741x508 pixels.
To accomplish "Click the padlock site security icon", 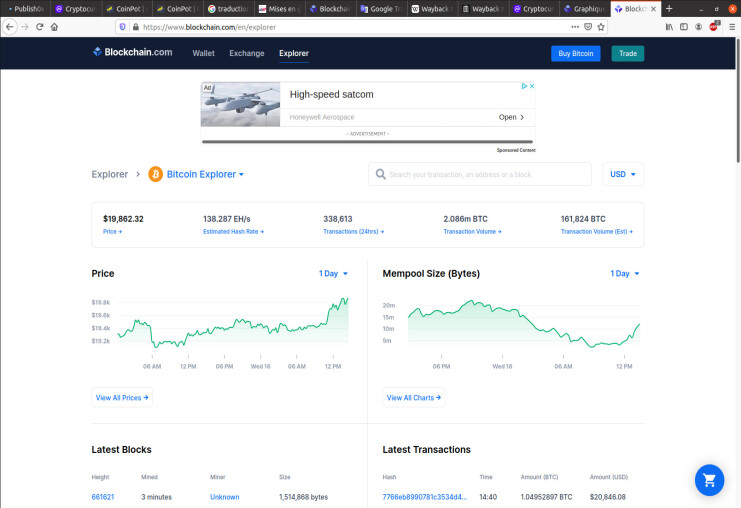I will [136, 27].
